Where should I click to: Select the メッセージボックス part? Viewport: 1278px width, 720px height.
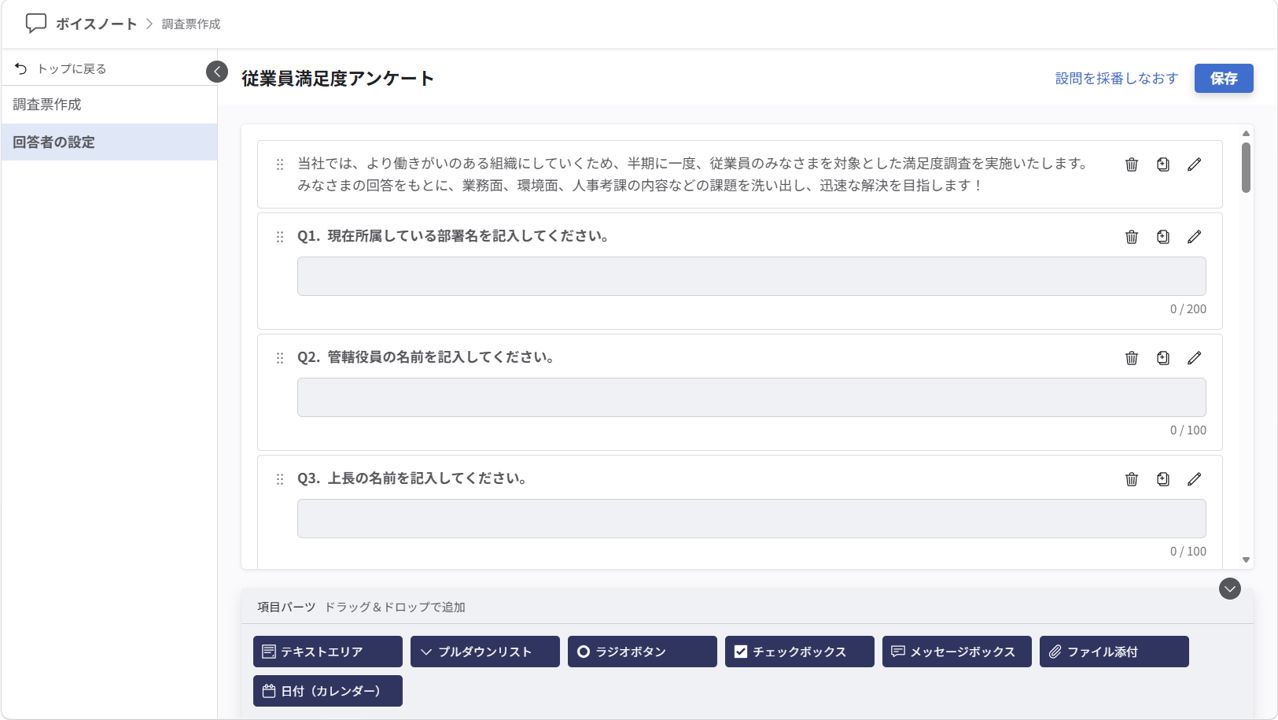[957, 651]
